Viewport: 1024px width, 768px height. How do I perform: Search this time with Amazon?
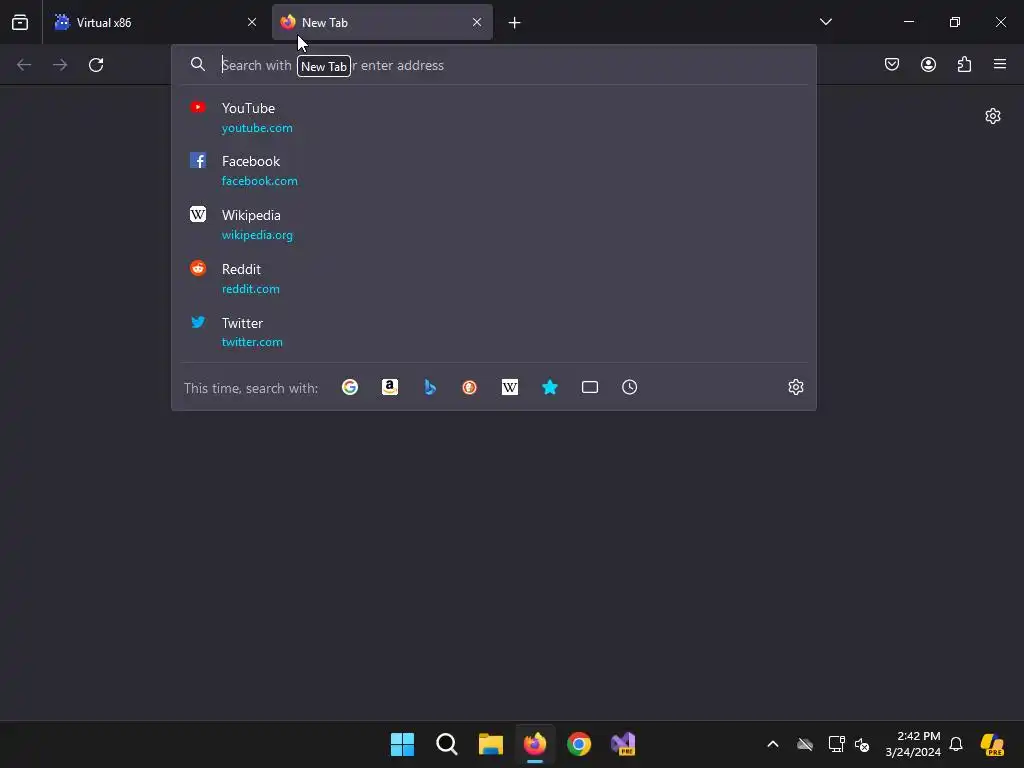(x=390, y=387)
